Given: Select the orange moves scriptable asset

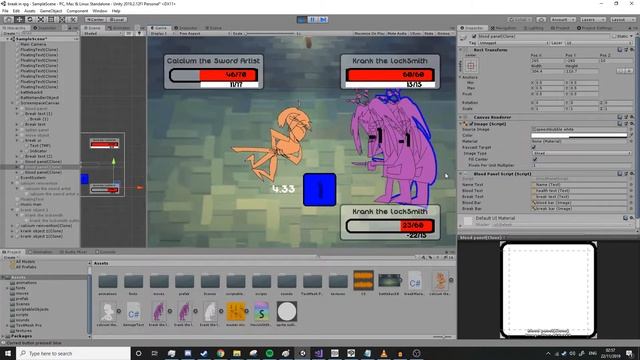Looking at the screenshot, I should (x=236, y=312).
